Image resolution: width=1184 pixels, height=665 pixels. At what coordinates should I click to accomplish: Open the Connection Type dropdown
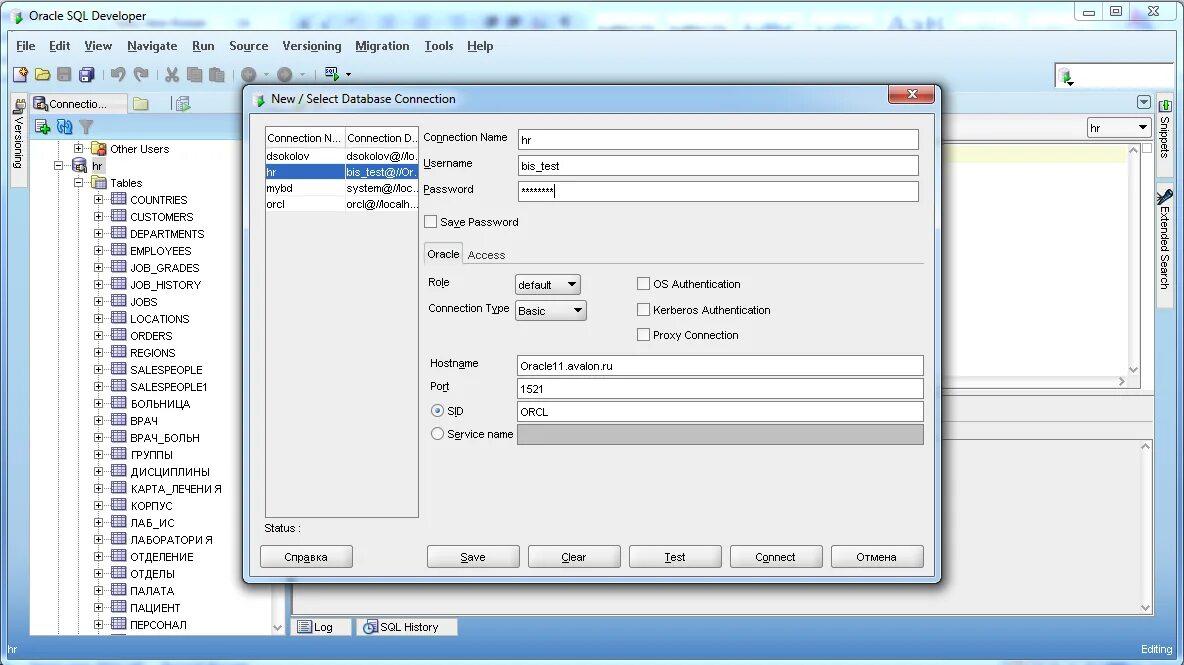click(550, 310)
